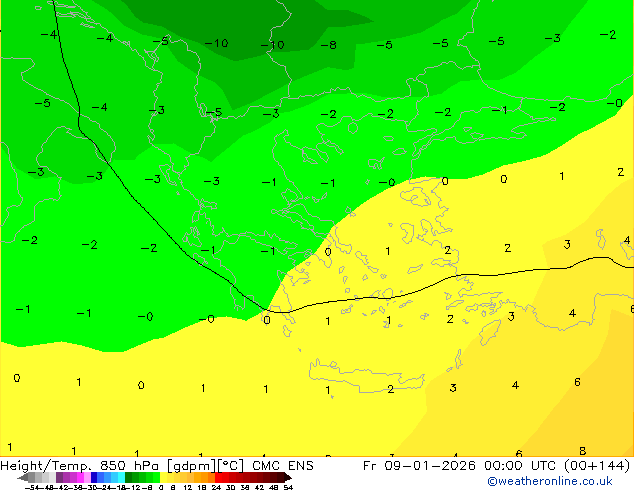Click the dark maroon right legend arrow
The image size is (634, 490).
288,478
